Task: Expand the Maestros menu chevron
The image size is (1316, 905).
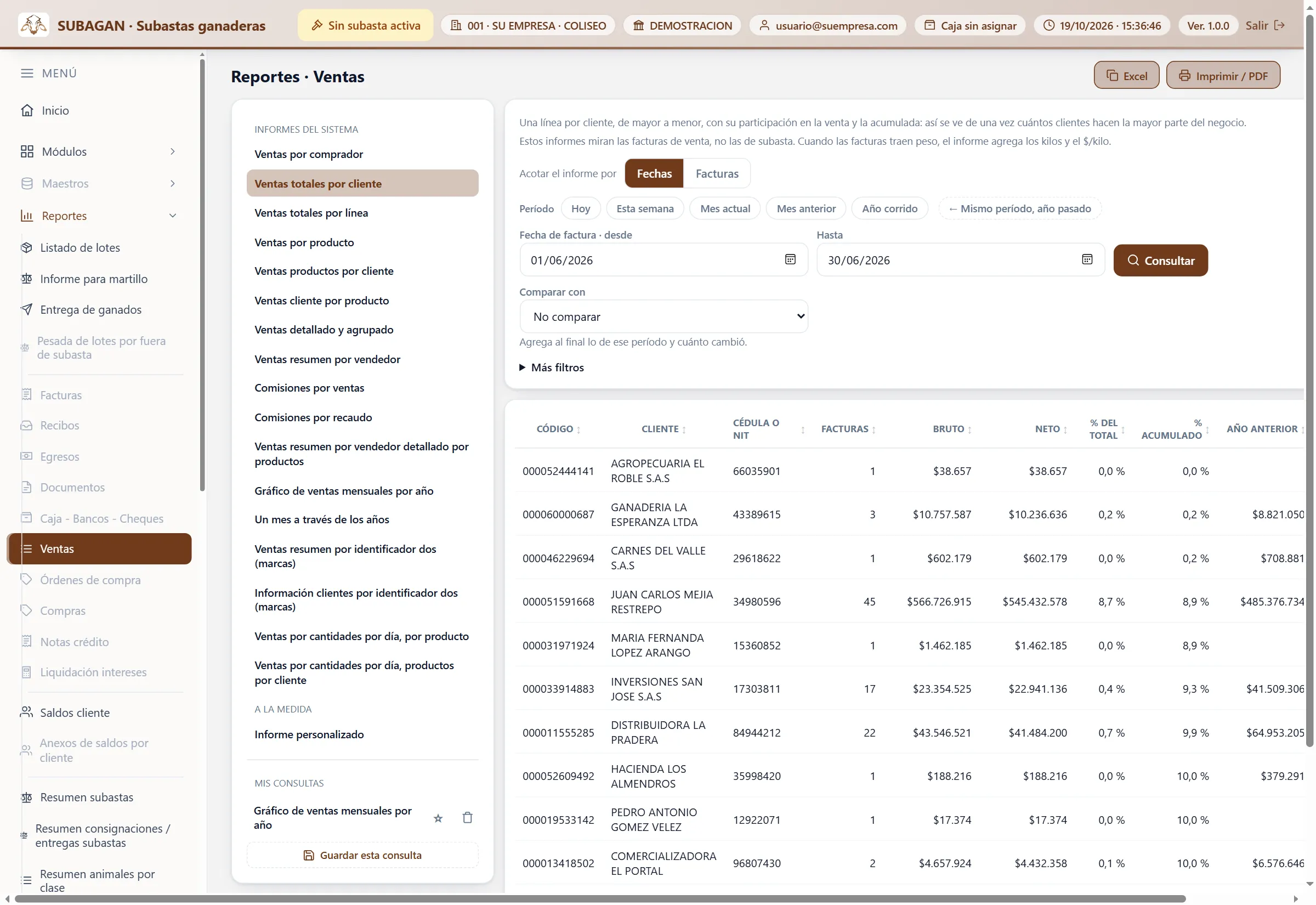Action: [x=173, y=184]
